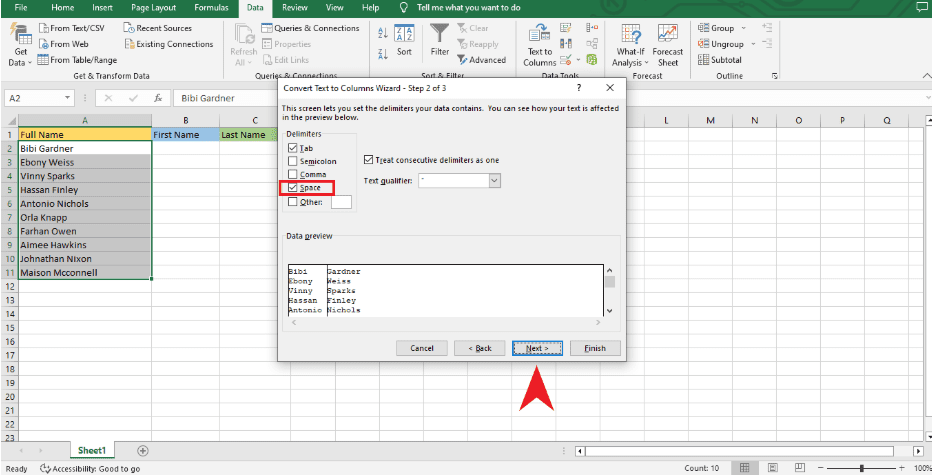The image size is (932, 476).
Task: Show Queries & Connections pane
Action: coord(310,28)
